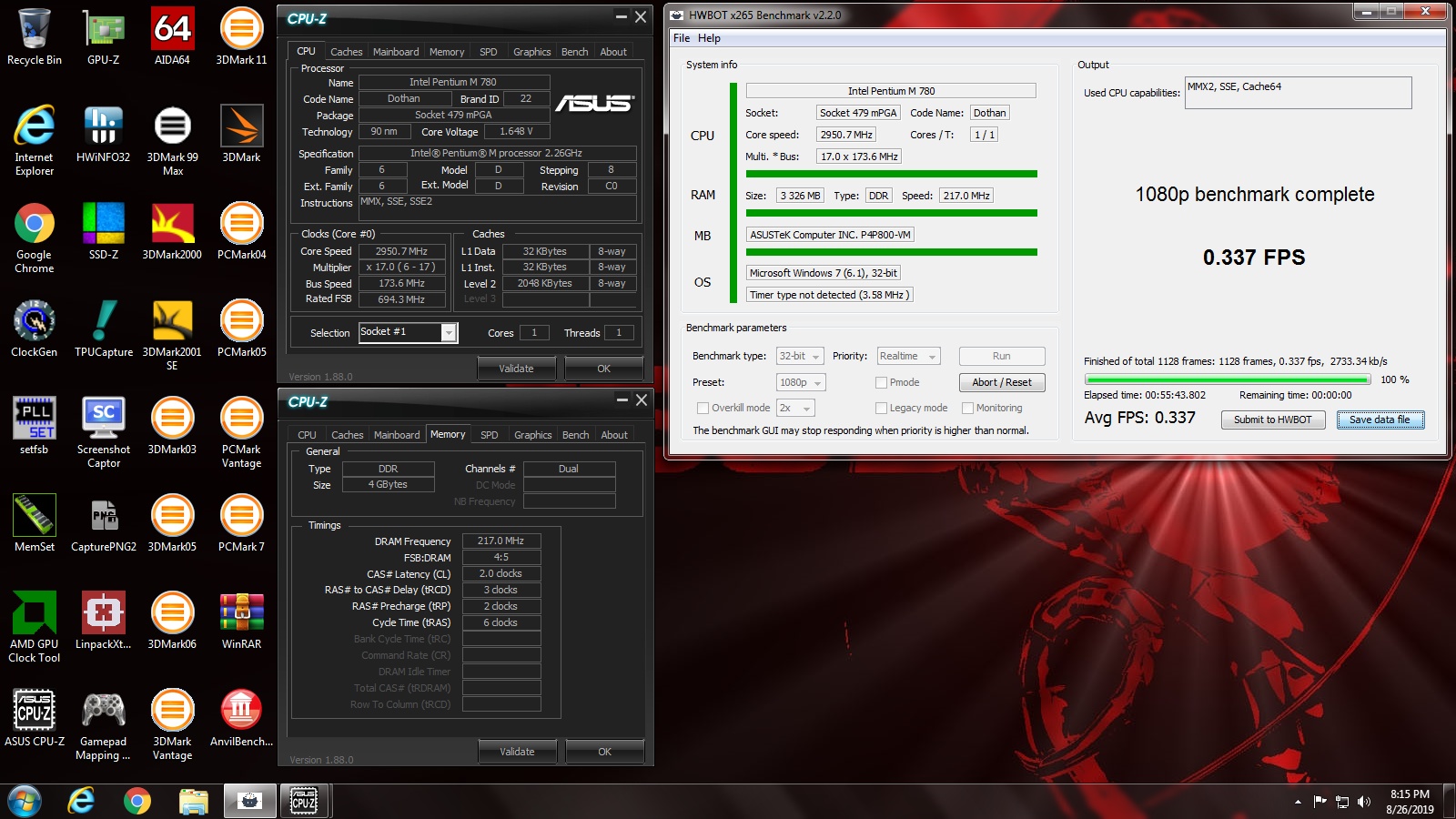Image resolution: width=1456 pixels, height=819 pixels.
Task: Launch HWiNFO32 desktop icon
Action: point(104,135)
